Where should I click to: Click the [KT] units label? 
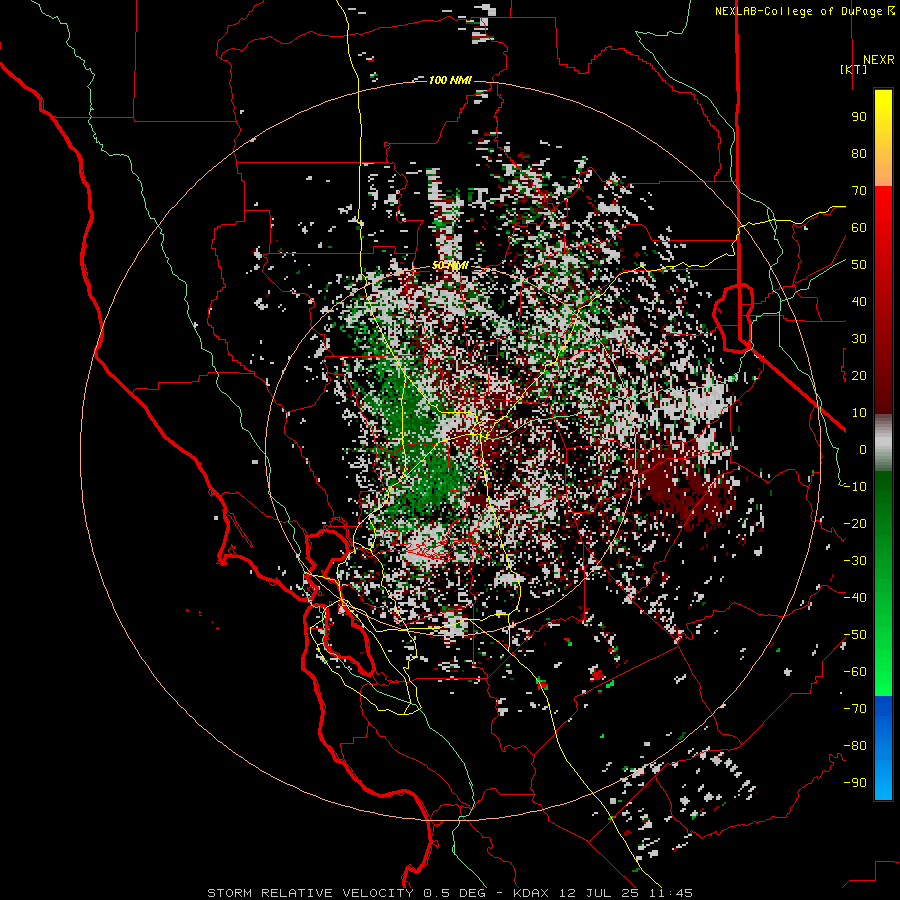[x=854, y=69]
